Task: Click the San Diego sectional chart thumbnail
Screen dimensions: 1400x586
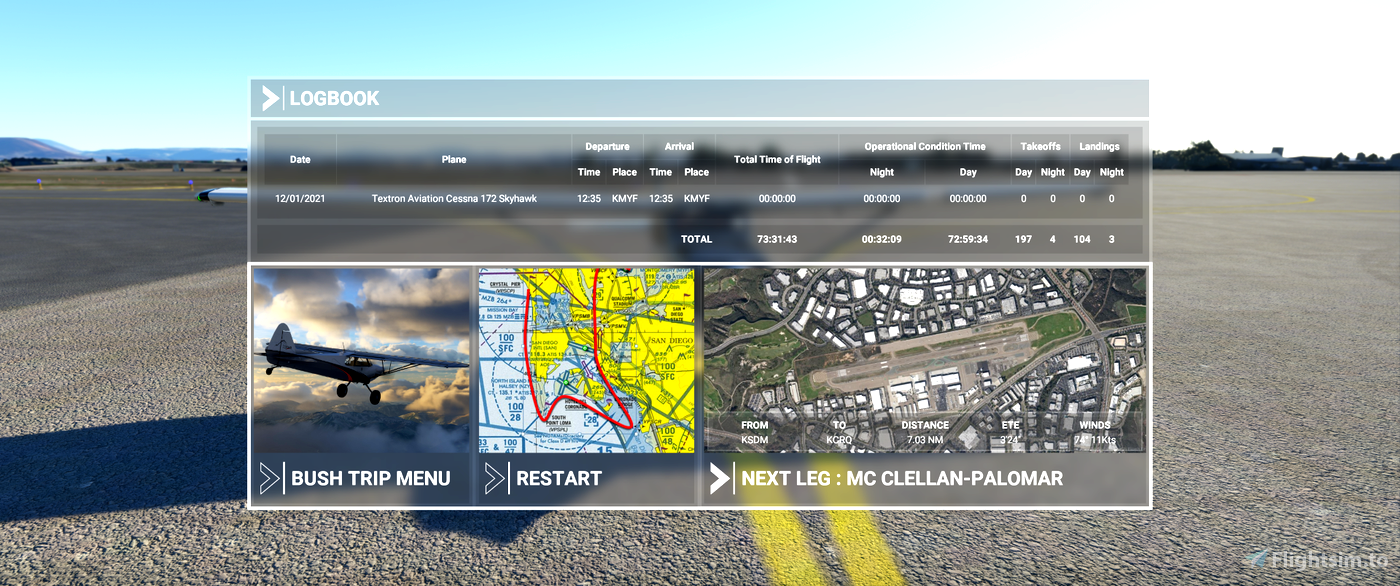Action: coord(586,361)
